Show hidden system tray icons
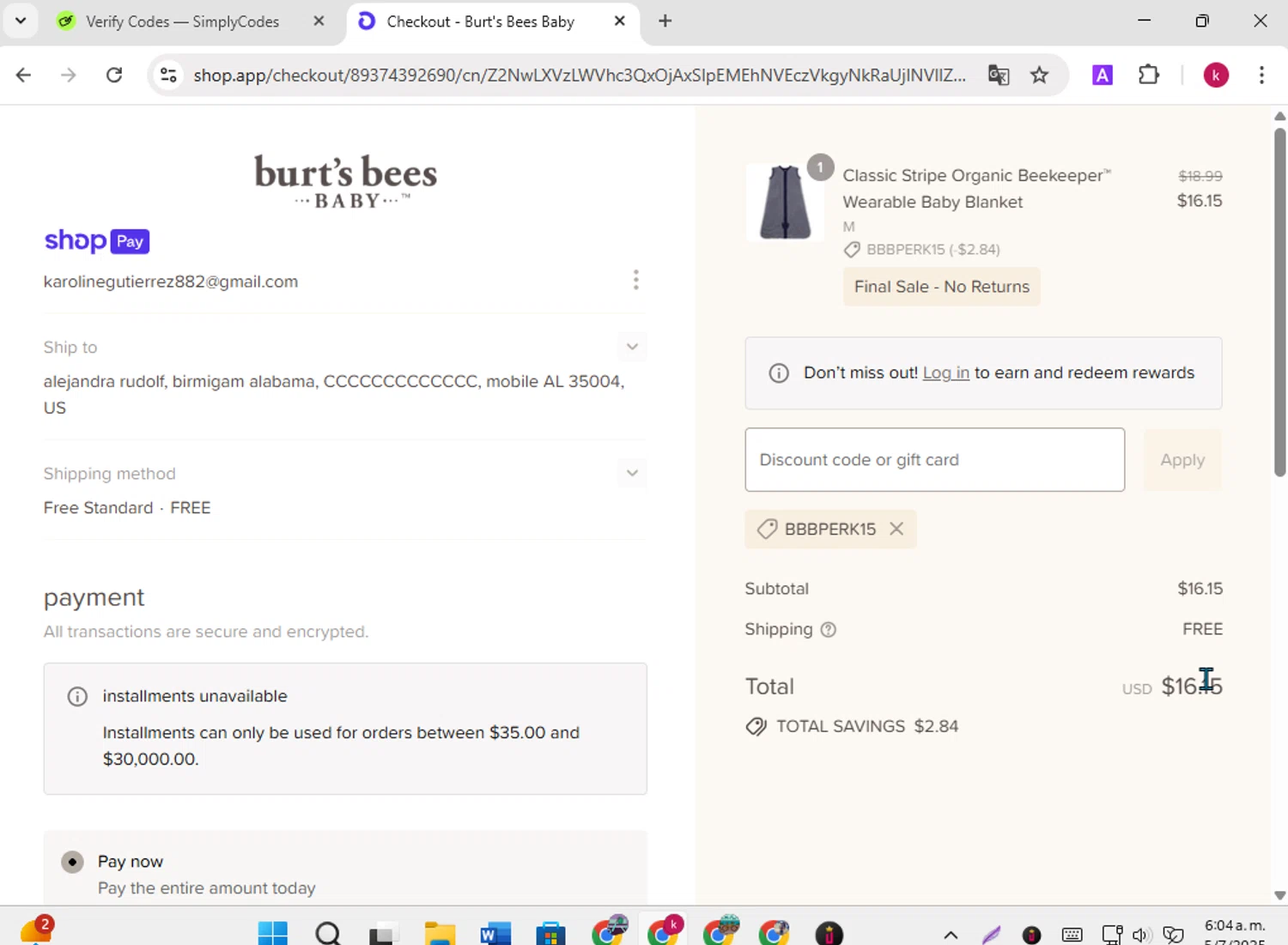 click(951, 935)
